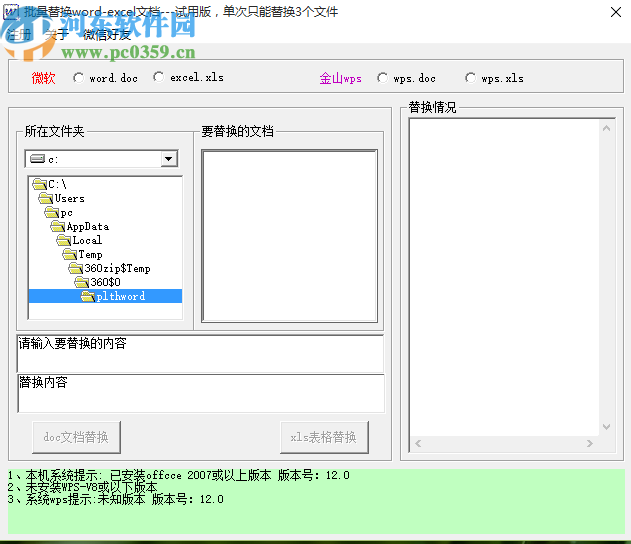Select the highlighted plthword folder label

(121, 296)
